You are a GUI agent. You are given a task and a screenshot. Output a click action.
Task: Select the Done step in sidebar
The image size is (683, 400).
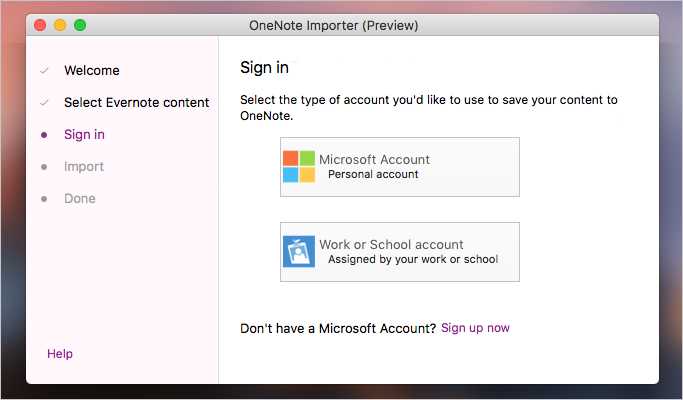(80, 199)
